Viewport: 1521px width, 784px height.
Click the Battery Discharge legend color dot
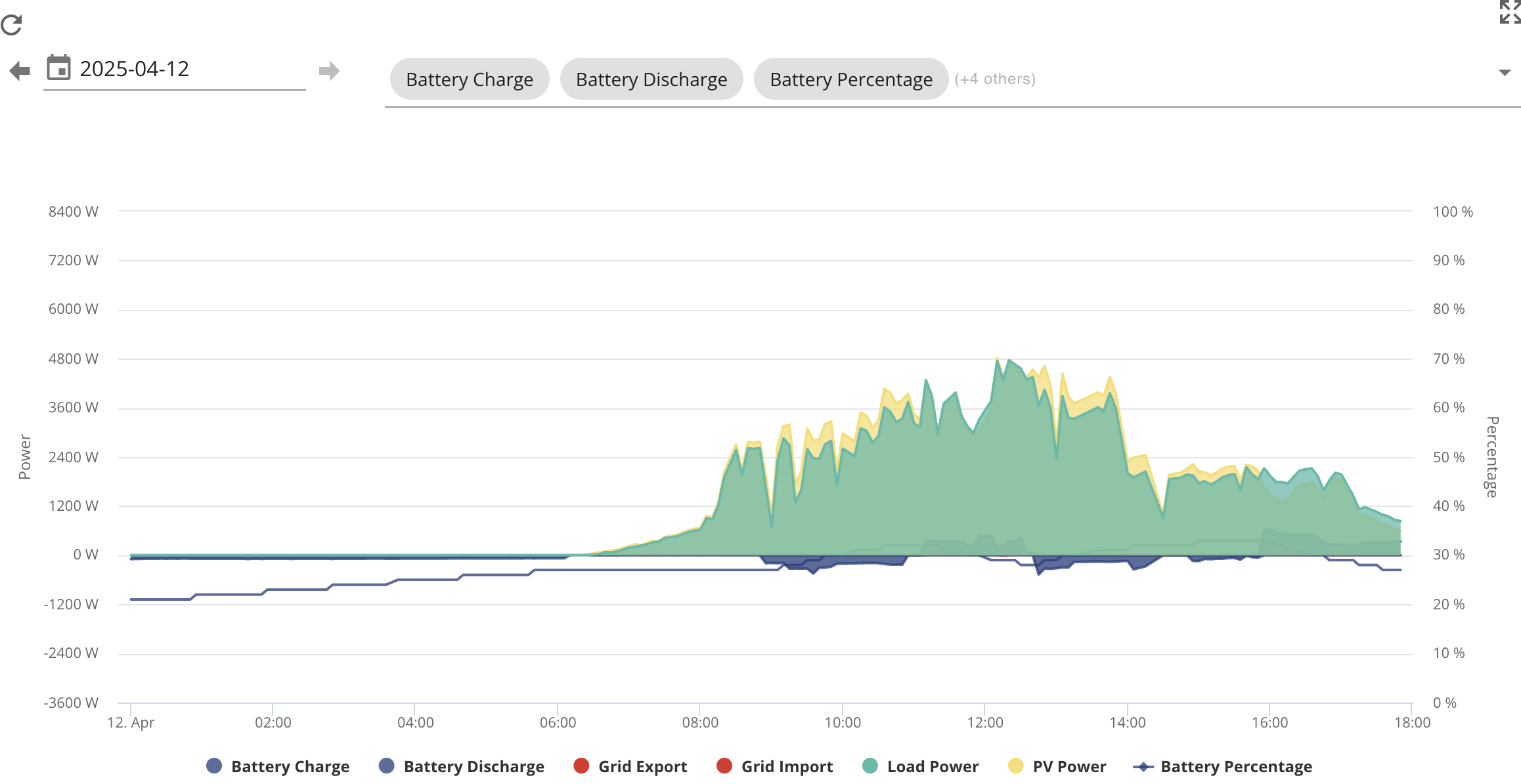tap(387, 766)
